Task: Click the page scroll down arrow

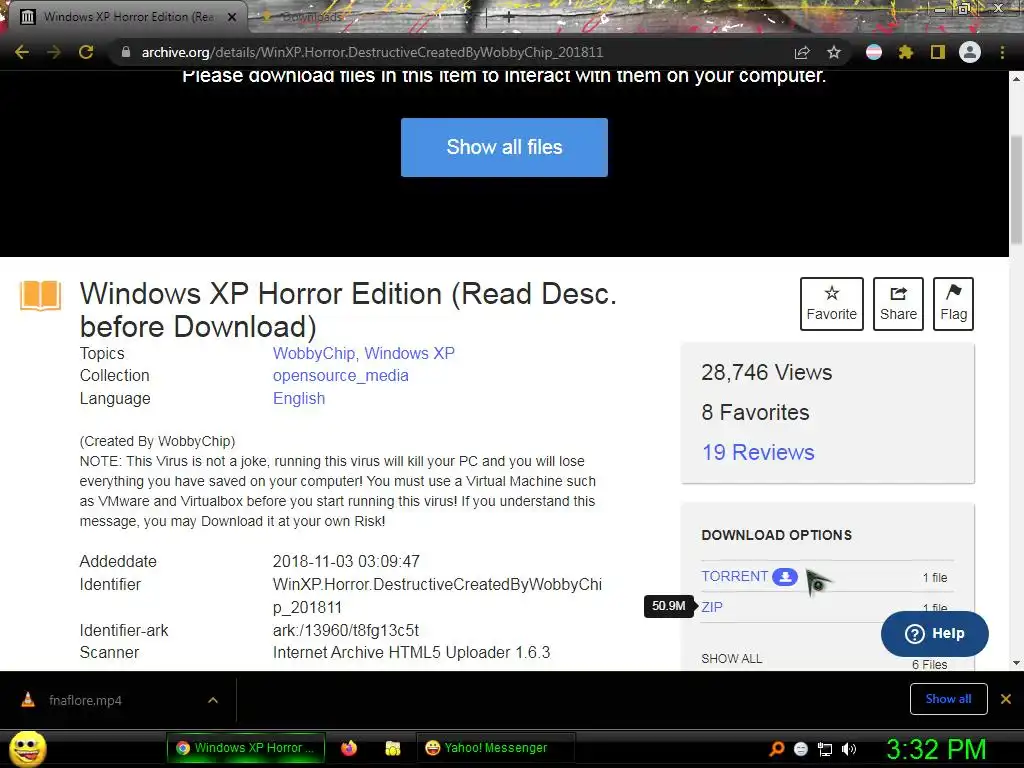Action: 1016,663
